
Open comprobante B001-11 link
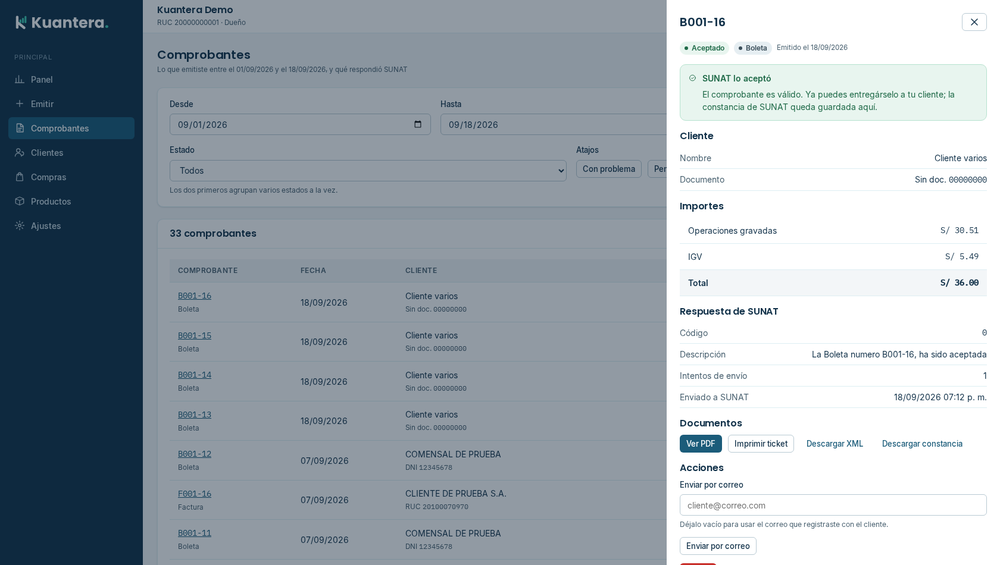click(x=195, y=533)
